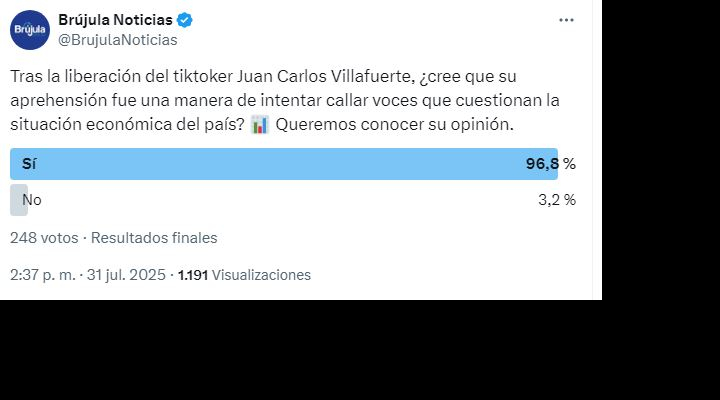The width and height of the screenshot is (720, 400).
Task: Open the Brújula Noticias display name
Action: (x=115, y=20)
